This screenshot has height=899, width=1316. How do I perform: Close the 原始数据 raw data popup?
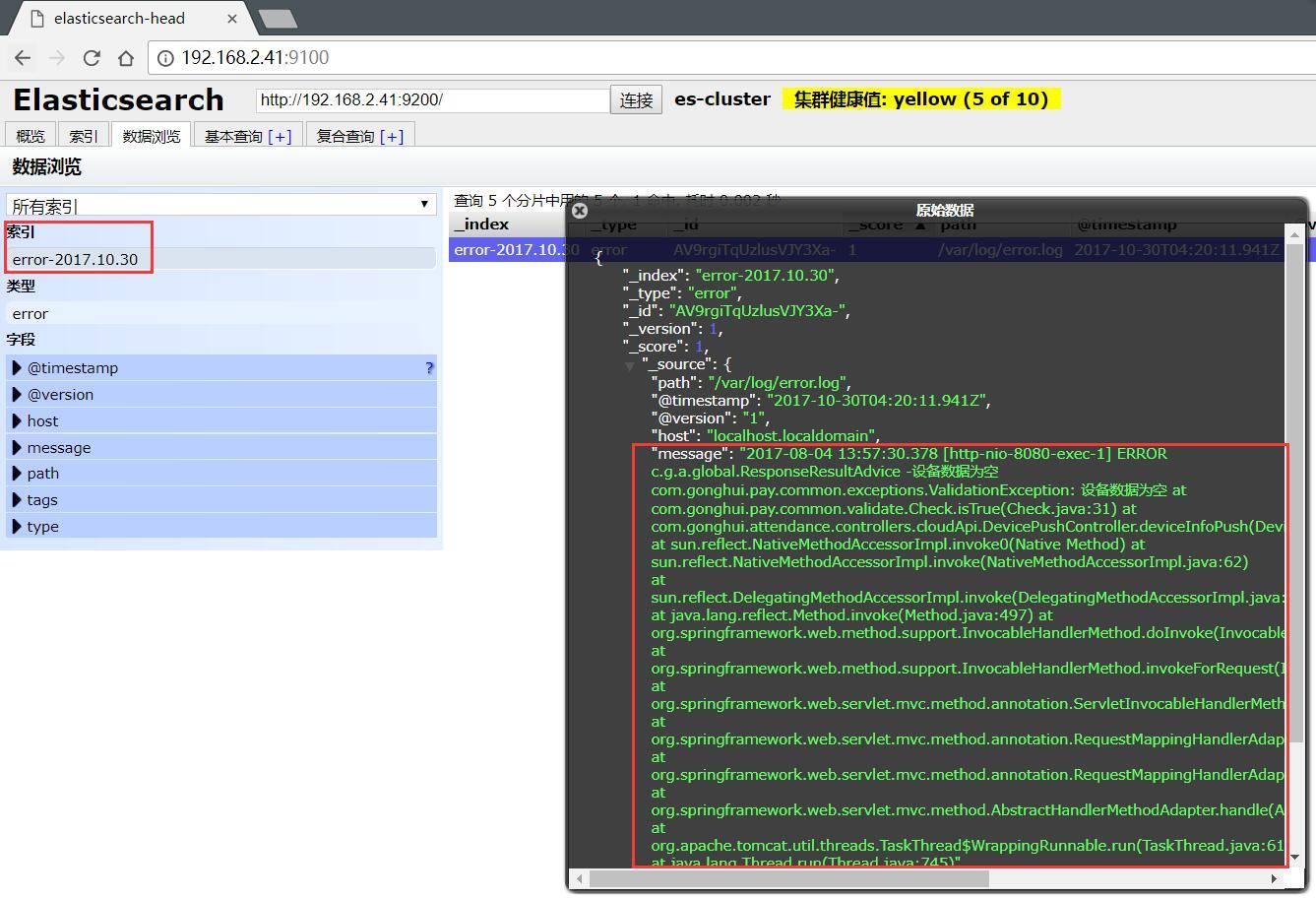(580, 210)
